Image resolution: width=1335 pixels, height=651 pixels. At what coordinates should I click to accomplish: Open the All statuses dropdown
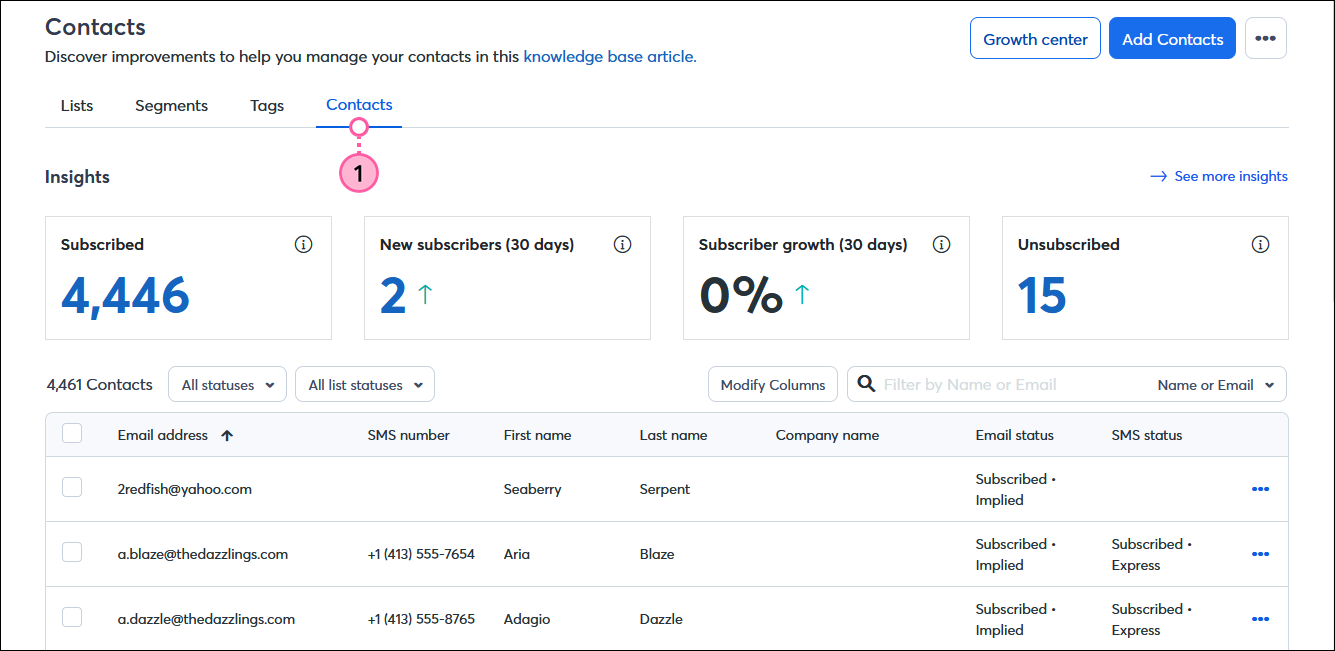pyautogui.click(x=228, y=384)
